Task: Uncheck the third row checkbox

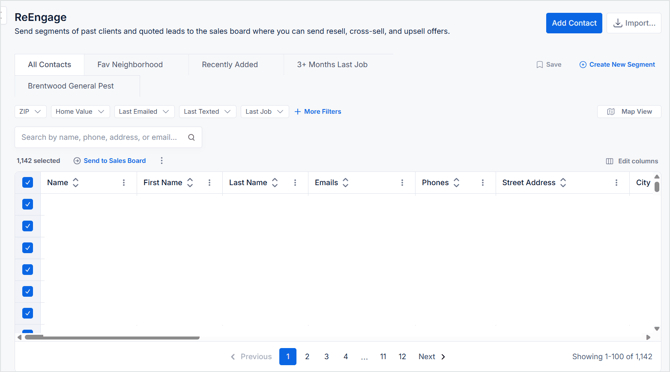Action: pyautogui.click(x=28, y=248)
